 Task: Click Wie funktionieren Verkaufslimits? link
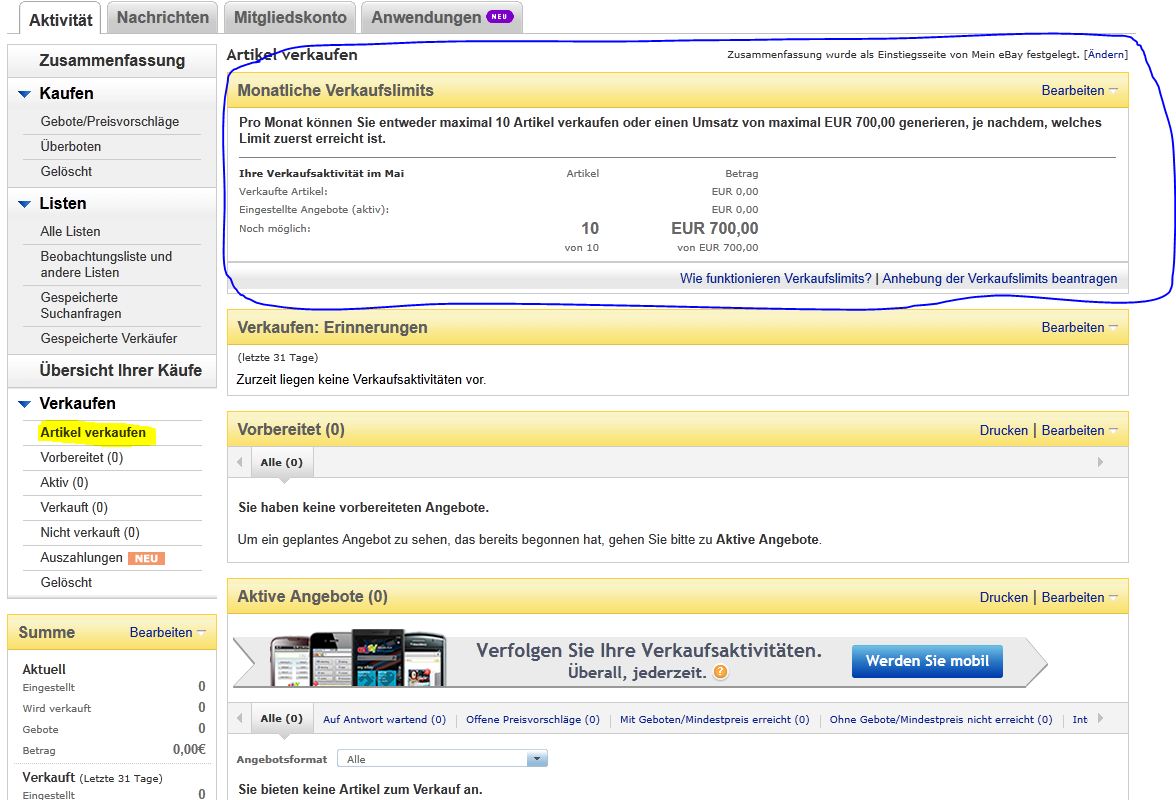(x=776, y=278)
